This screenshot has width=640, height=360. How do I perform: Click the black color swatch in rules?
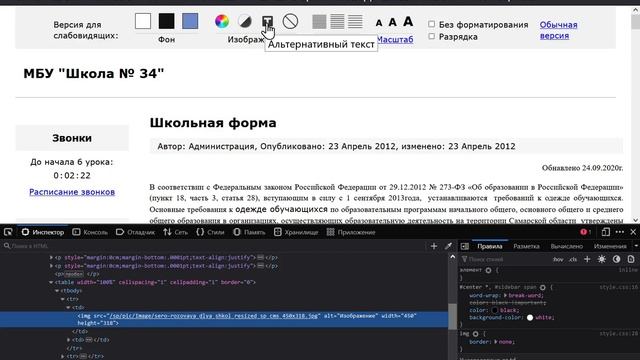495,310
